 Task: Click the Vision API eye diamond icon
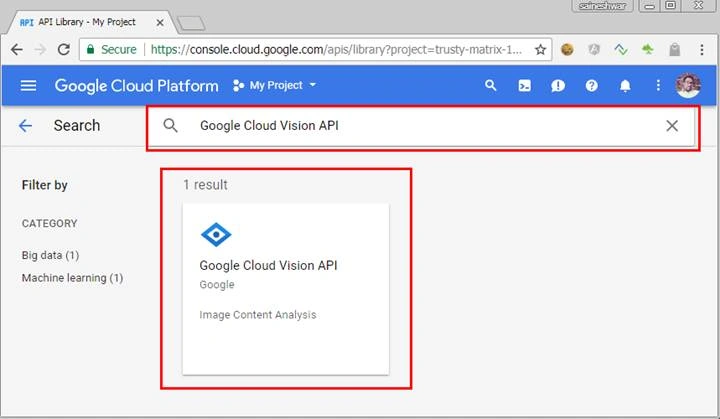click(216, 234)
